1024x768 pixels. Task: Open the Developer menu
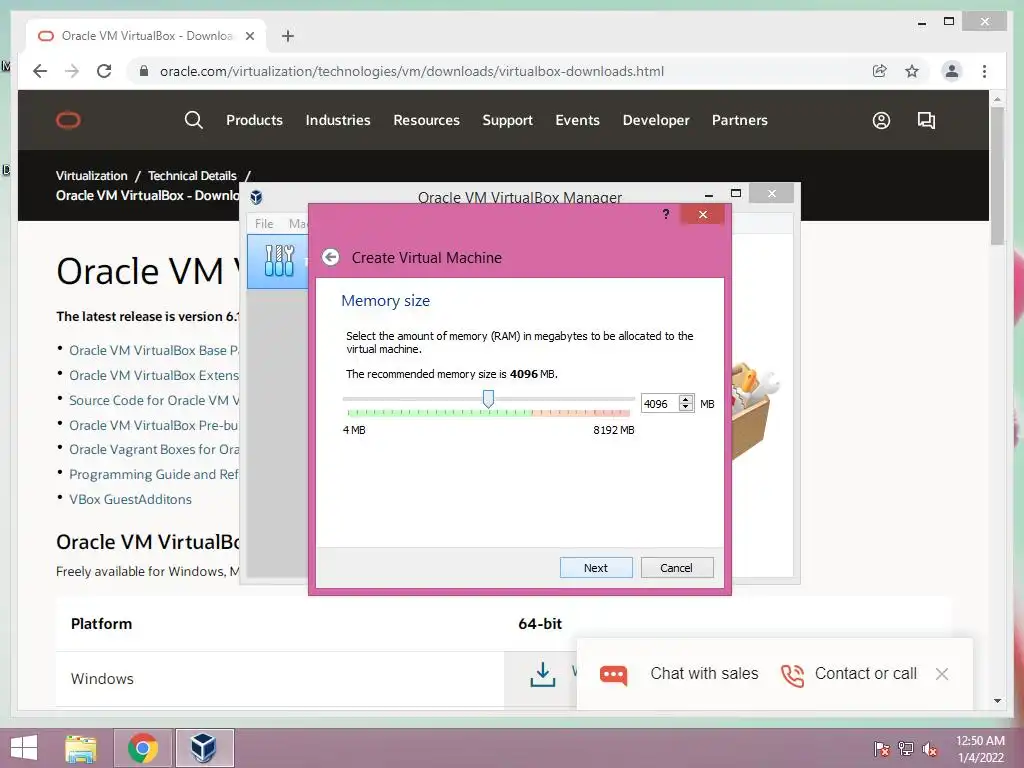tap(656, 120)
